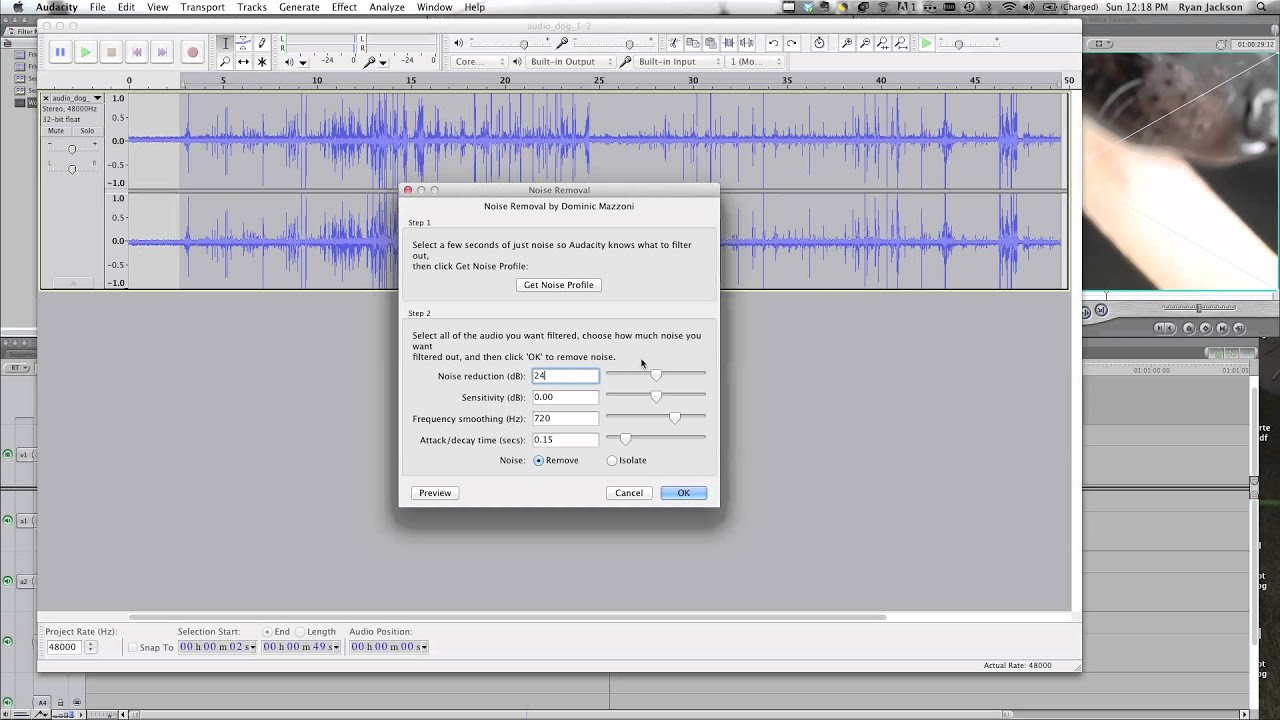This screenshot has width=1280, height=720.
Task: Select the Zoom (magnifier) tool
Action: 225,62
